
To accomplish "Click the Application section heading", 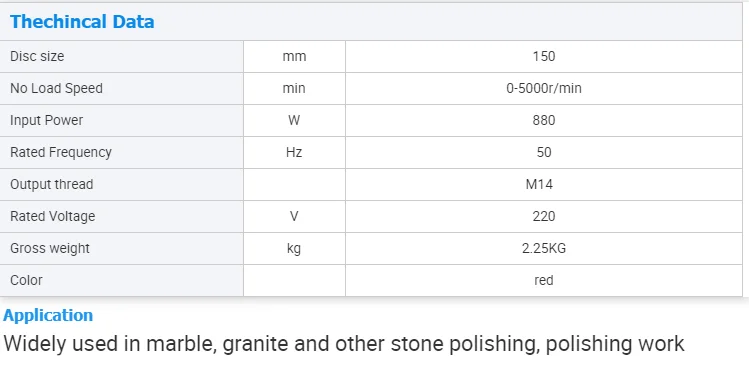I will pyautogui.click(x=48, y=315).
